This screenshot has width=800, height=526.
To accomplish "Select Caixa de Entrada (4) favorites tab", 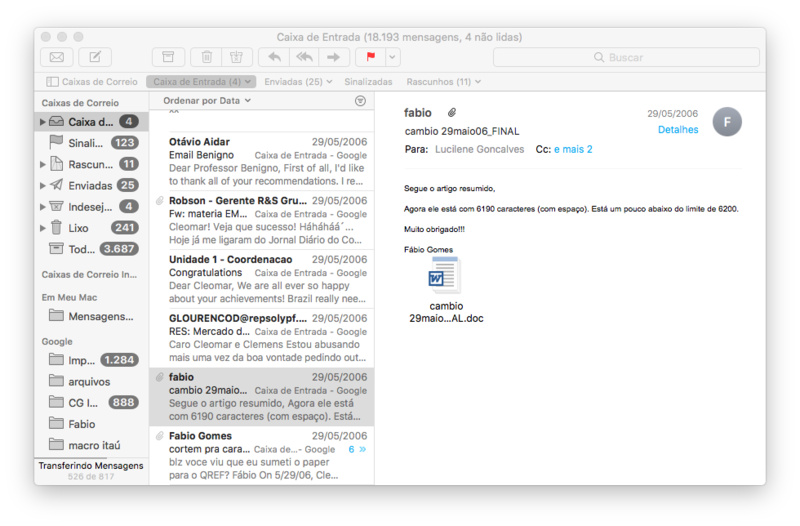I will point(201,82).
